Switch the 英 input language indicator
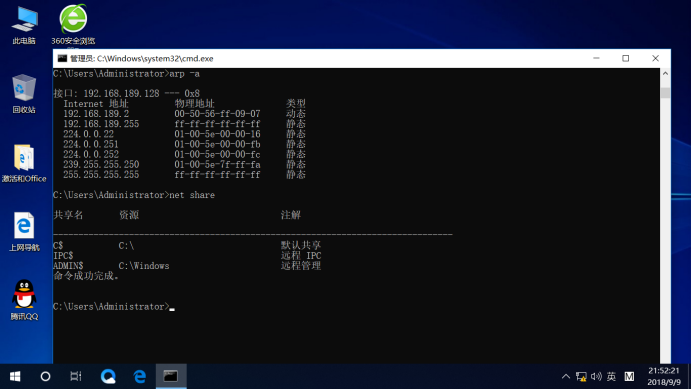This screenshot has width=692, height=389. click(x=611, y=377)
